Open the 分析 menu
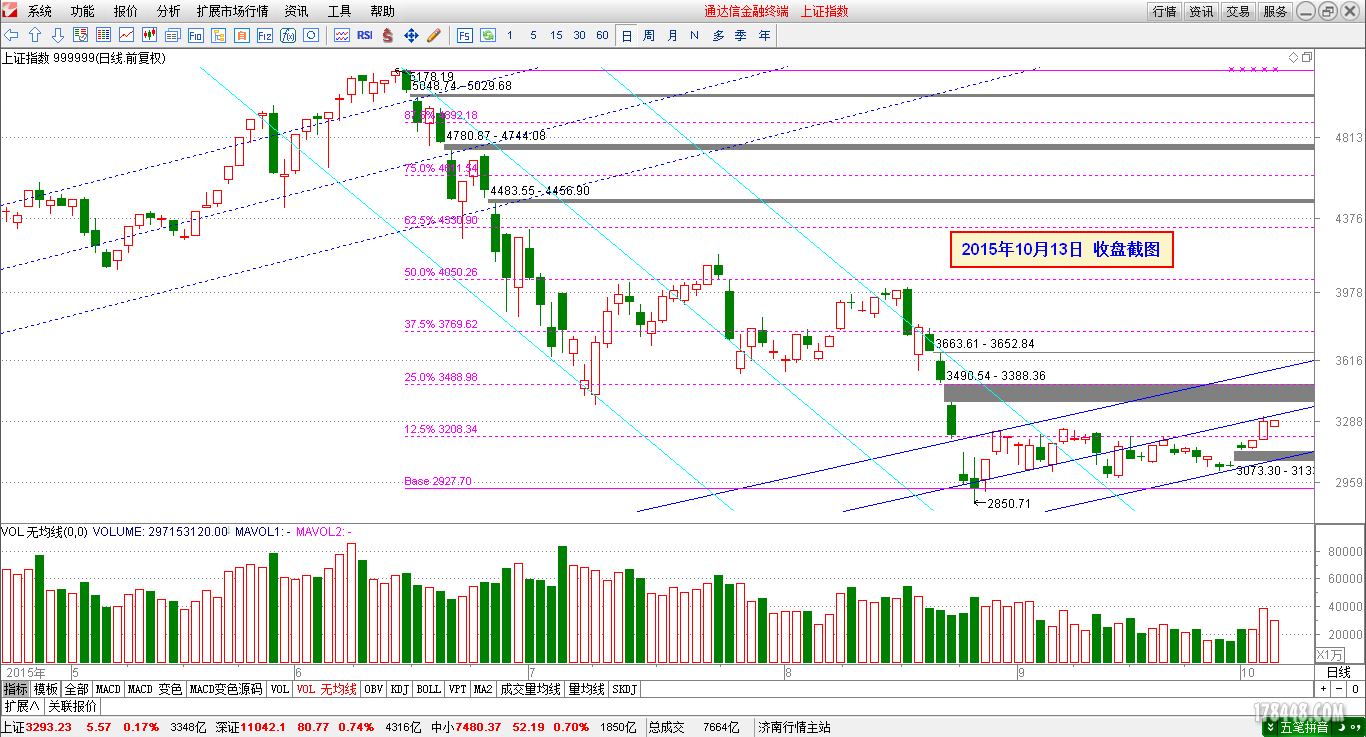Image resolution: width=1366 pixels, height=737 pixels. click(169, 11)
